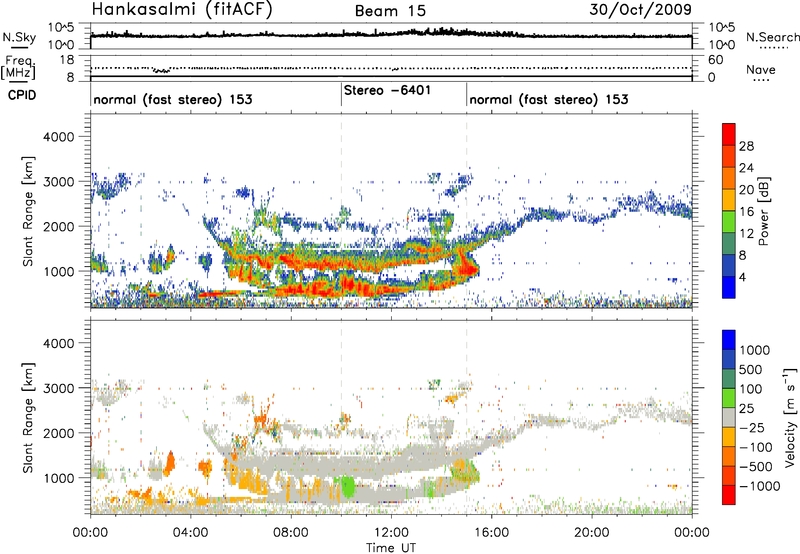Image resolution: width=800 pixels, height=554 pixels.
Task: Click the 'Time UT' axis title
Action: click(391, 548)
